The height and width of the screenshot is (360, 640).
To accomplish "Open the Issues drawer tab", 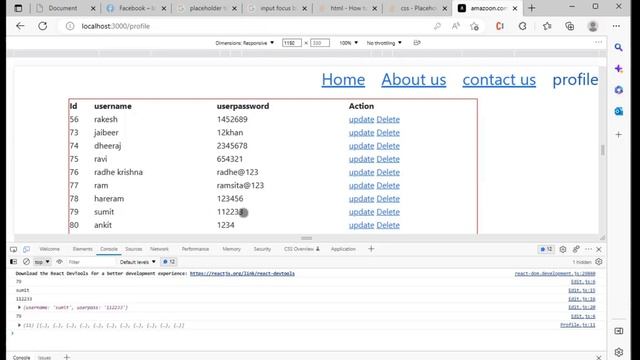I will coord(44,358).
